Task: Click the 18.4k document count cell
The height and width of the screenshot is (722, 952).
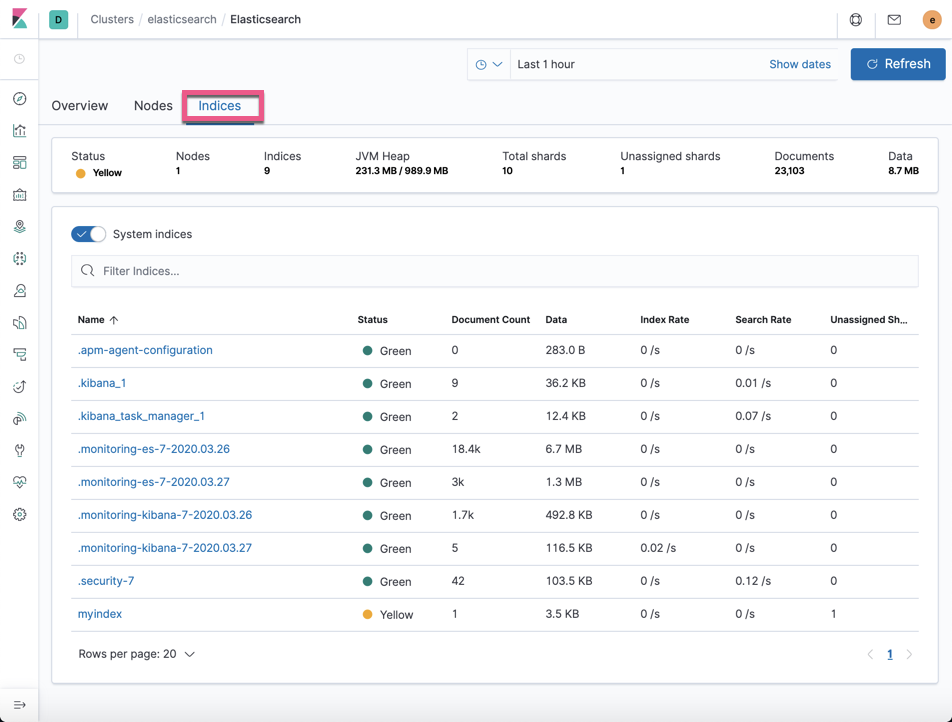Action: pos(466,449)
